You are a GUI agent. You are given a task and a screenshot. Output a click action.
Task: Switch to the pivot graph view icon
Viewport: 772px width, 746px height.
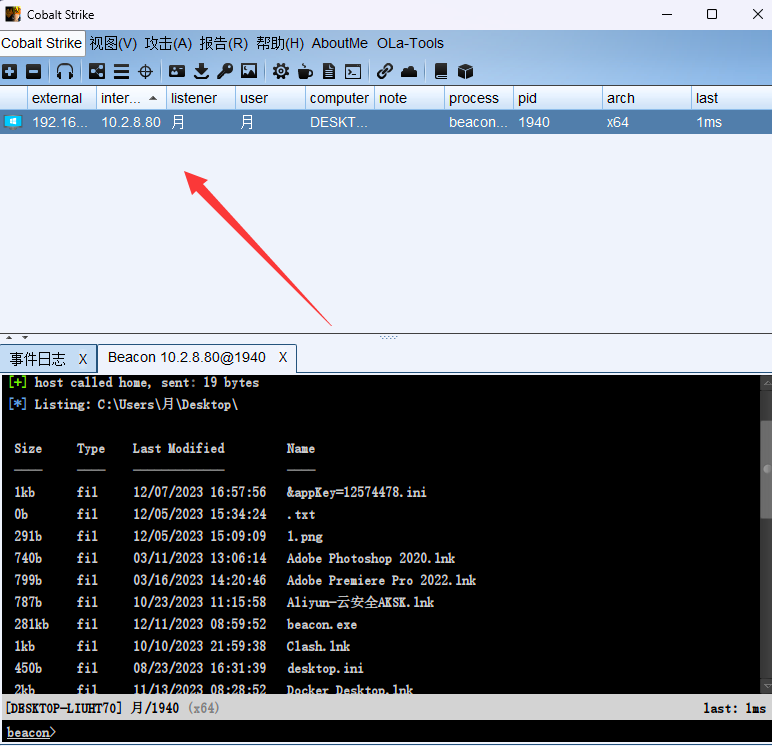tap(97, 71)
